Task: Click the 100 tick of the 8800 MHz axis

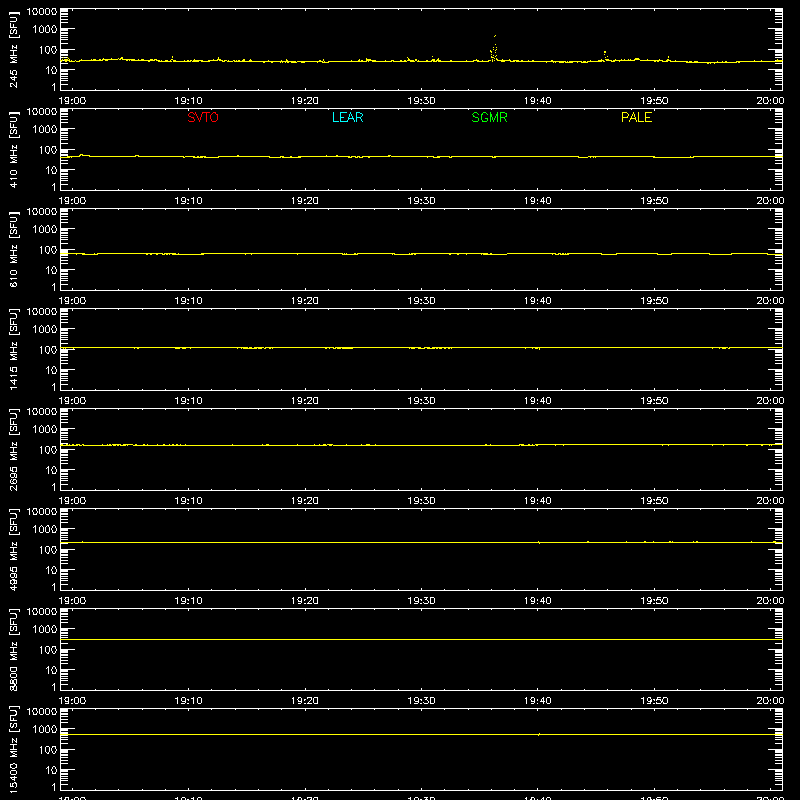Action: (47, 650)
